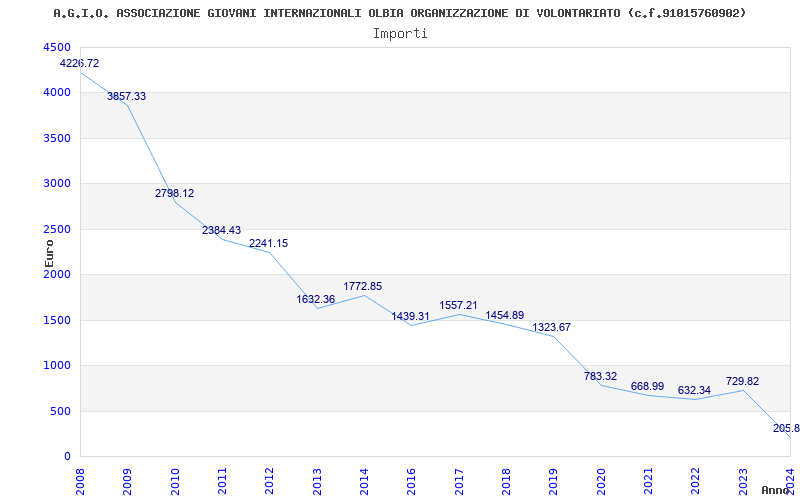
Task: Click the 2022 x-axis year label
Action: point(695,482)
